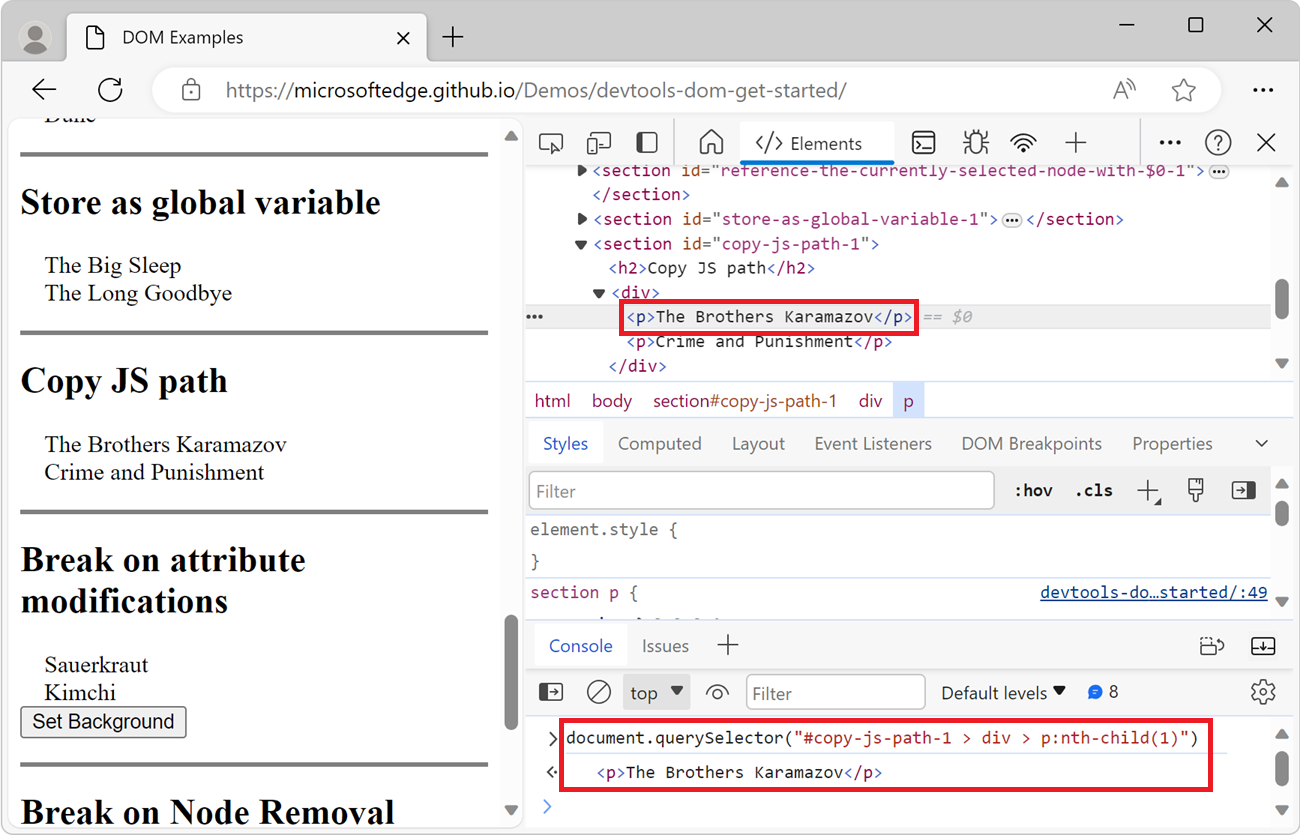Select the inspect element tool

coord(550,142)
